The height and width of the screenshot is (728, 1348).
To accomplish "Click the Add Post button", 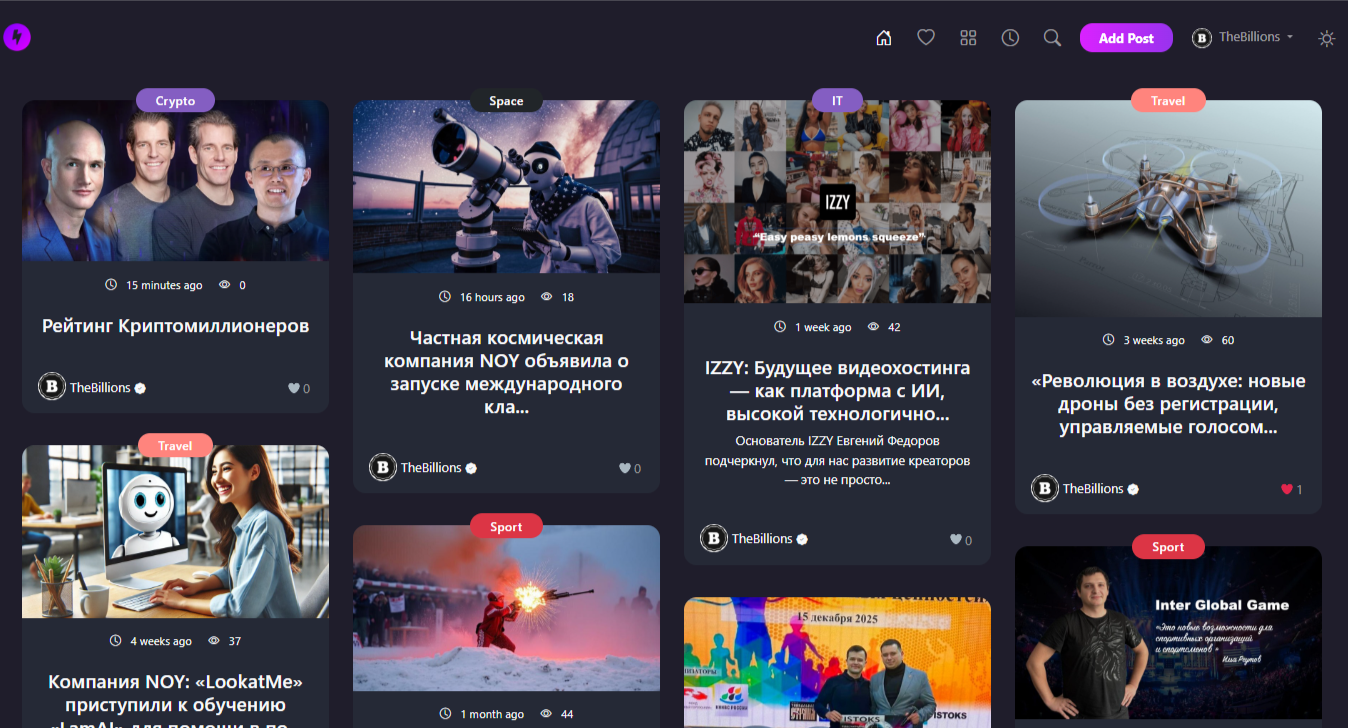I will [x=1126, y=38].
